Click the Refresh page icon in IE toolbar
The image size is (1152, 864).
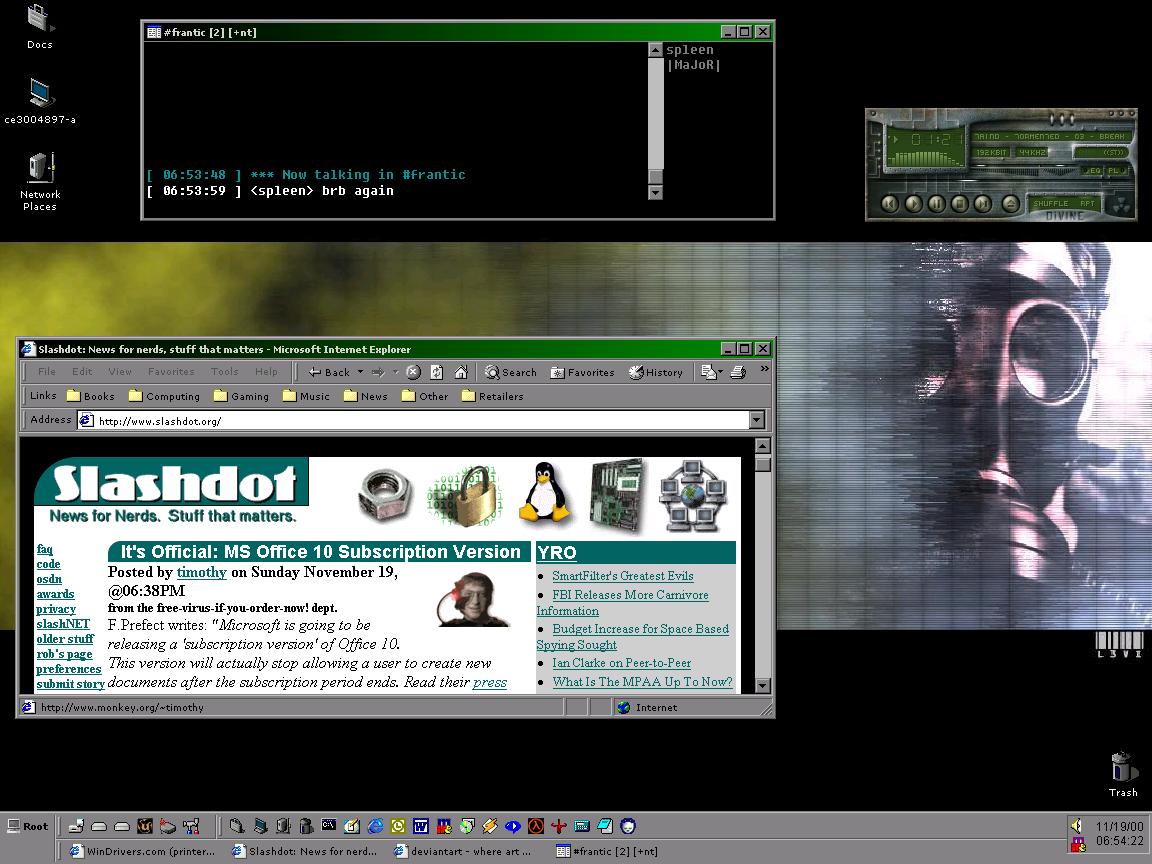coord(436,372)
